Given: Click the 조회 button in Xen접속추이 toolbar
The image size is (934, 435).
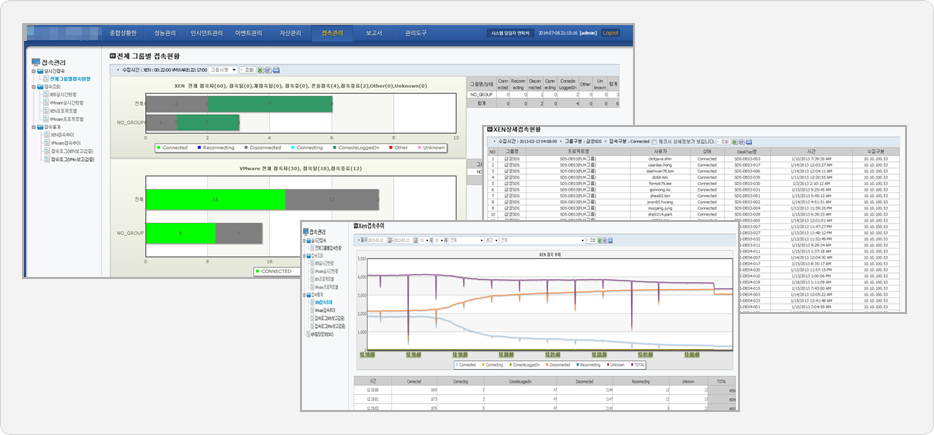Looking at the screenshot, I should pos(591,241).
